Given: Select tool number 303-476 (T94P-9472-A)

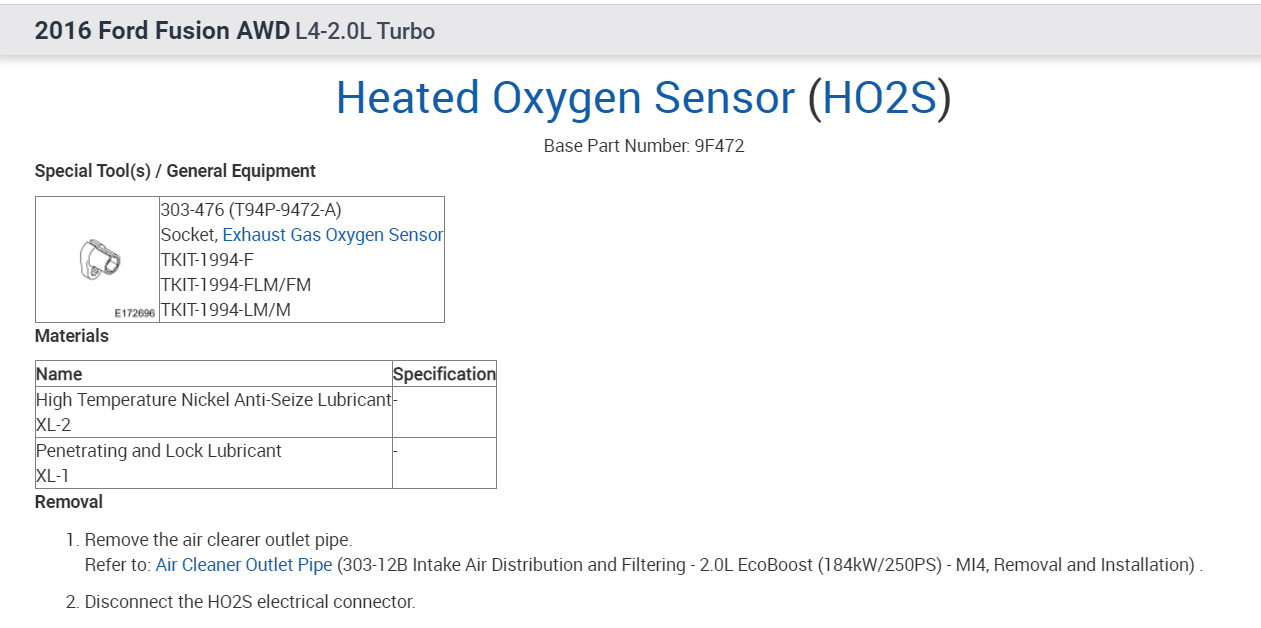Looking at the screenshot, I should (x=251, y=210).
